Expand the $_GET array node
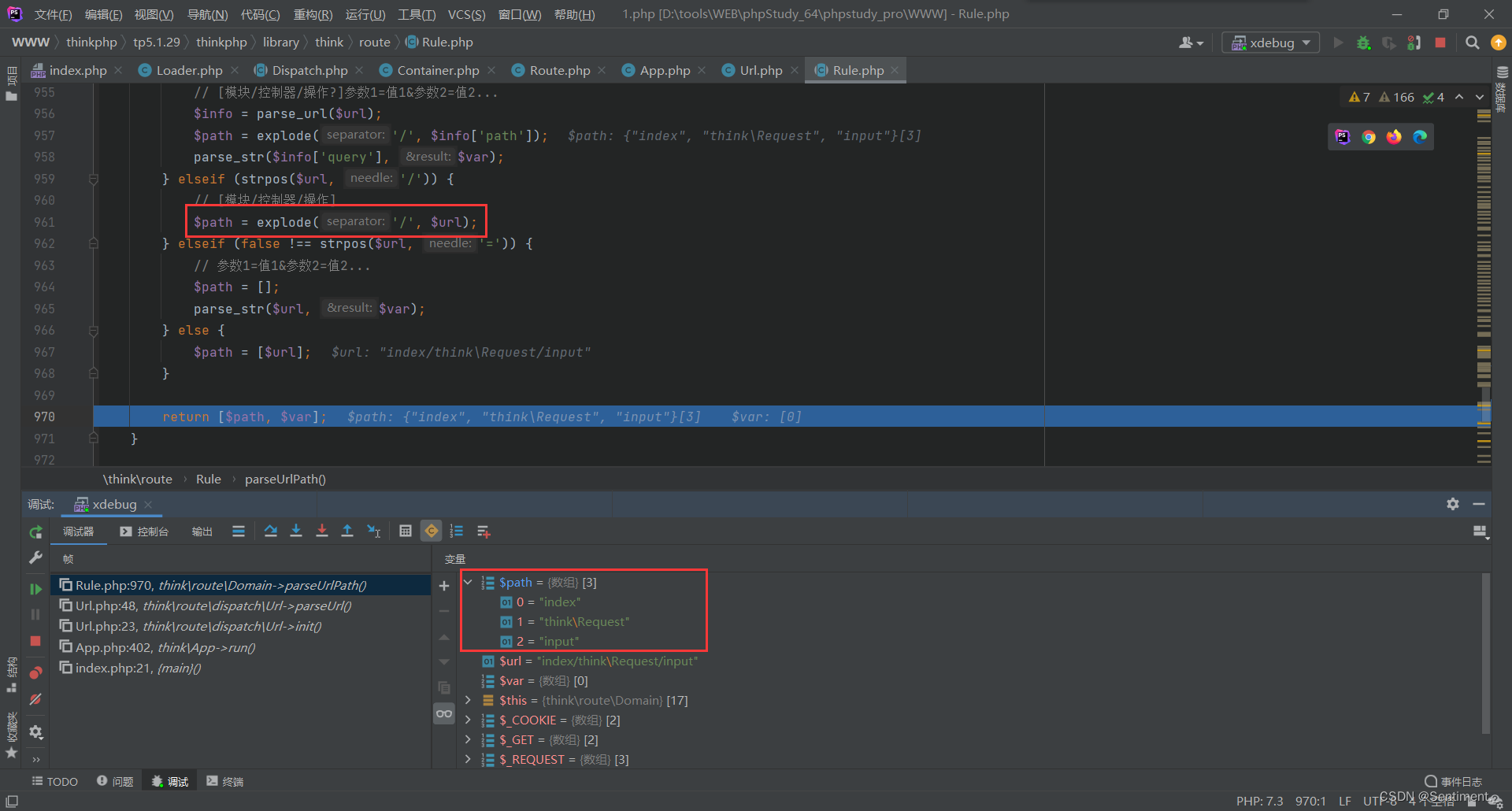This screenshot has height=811, width=1512. (469, 739)
